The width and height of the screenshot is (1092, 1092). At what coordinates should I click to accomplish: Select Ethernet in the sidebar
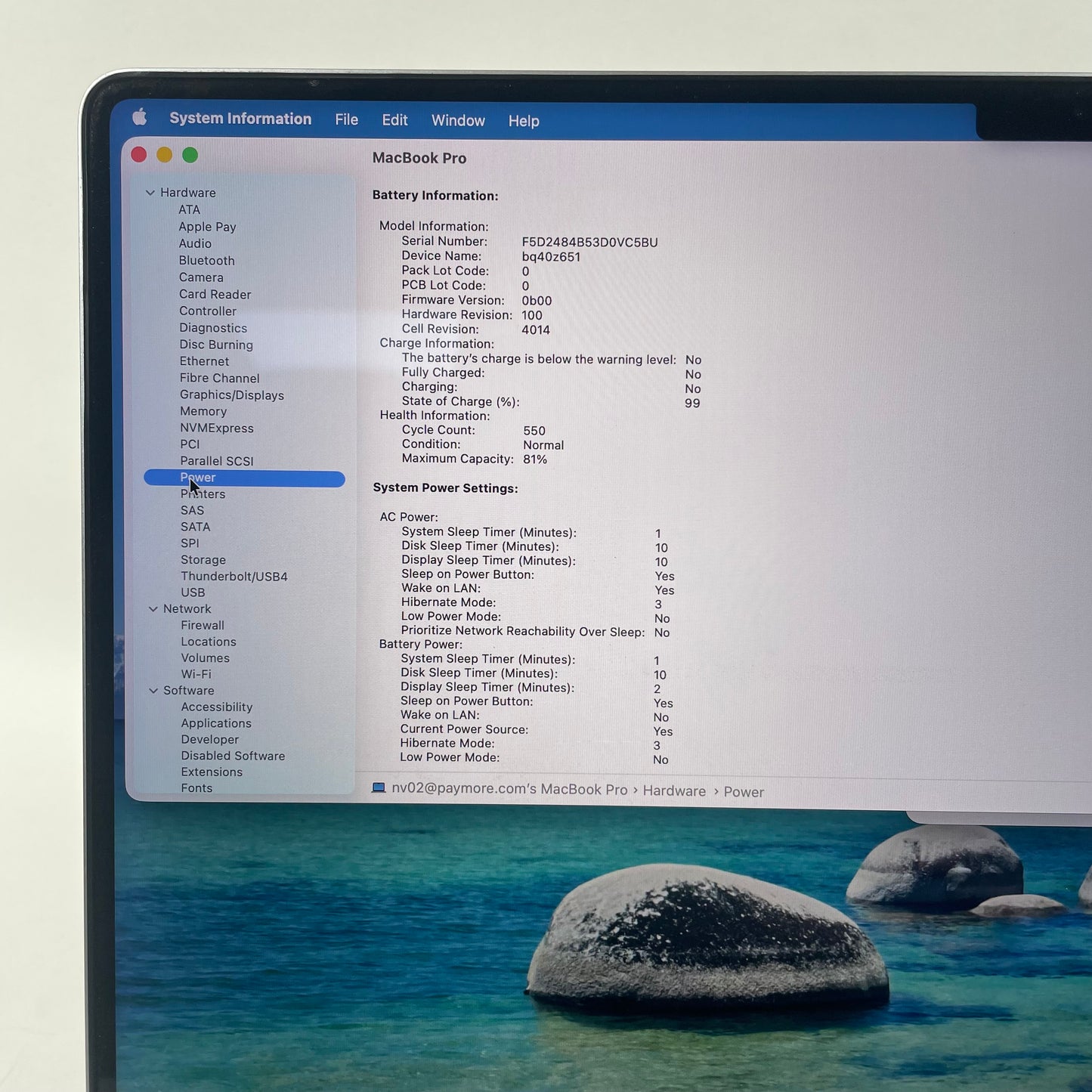pyautogui.click(x=204, y=361)
